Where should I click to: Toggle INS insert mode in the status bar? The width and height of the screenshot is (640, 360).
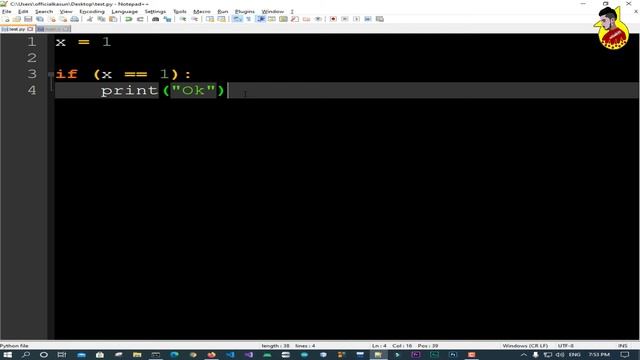[x=622, y=346]
